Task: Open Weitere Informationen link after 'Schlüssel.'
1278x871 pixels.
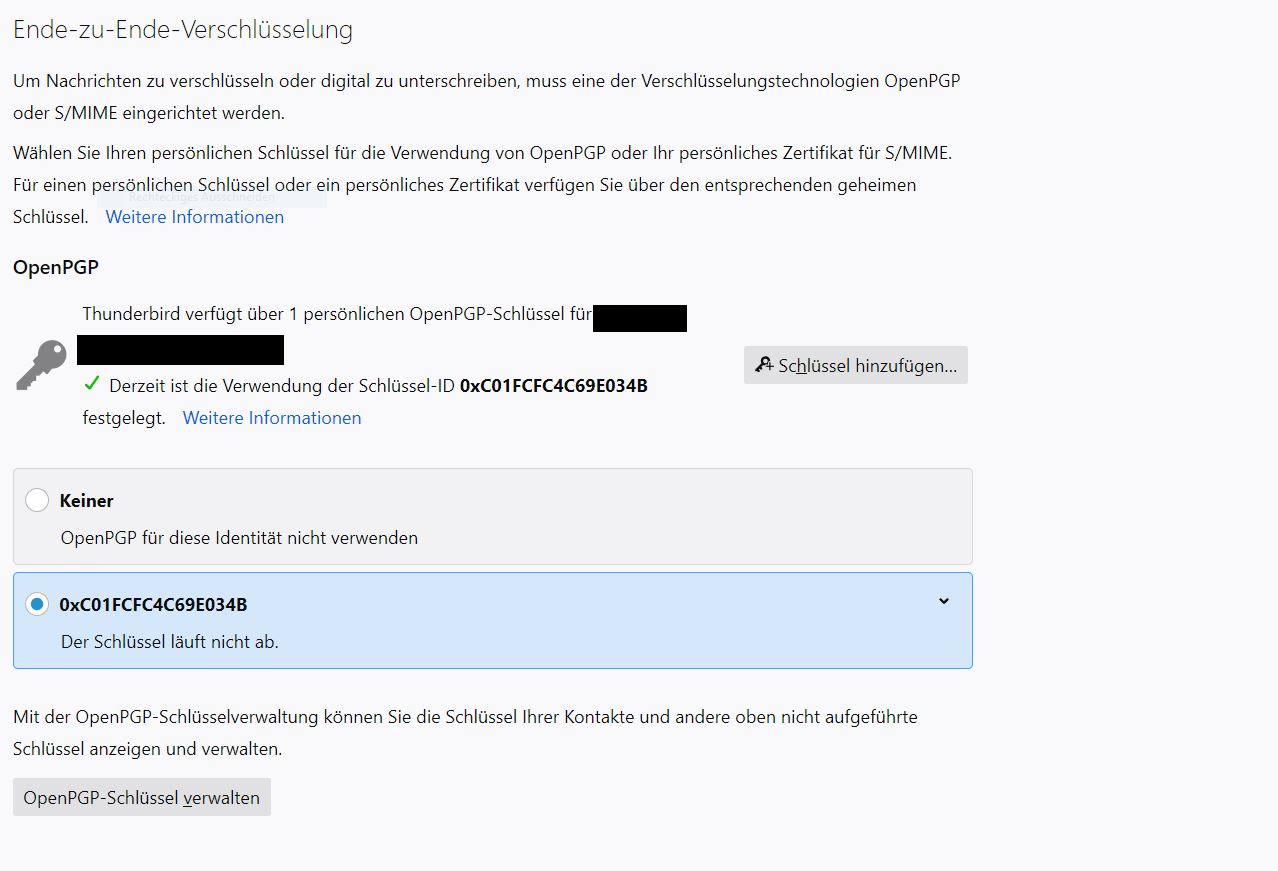Action: [195, 217]
